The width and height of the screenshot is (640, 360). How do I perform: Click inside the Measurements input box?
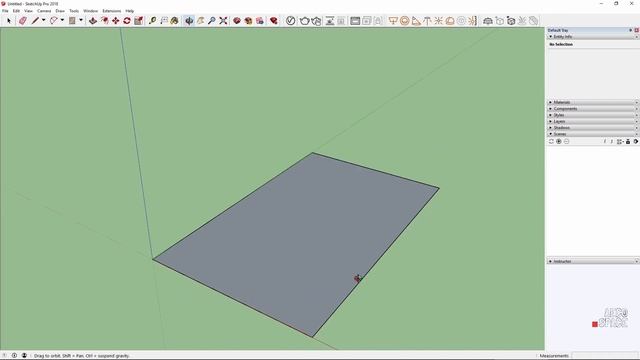pyautogui.click(x=604, y=356)
